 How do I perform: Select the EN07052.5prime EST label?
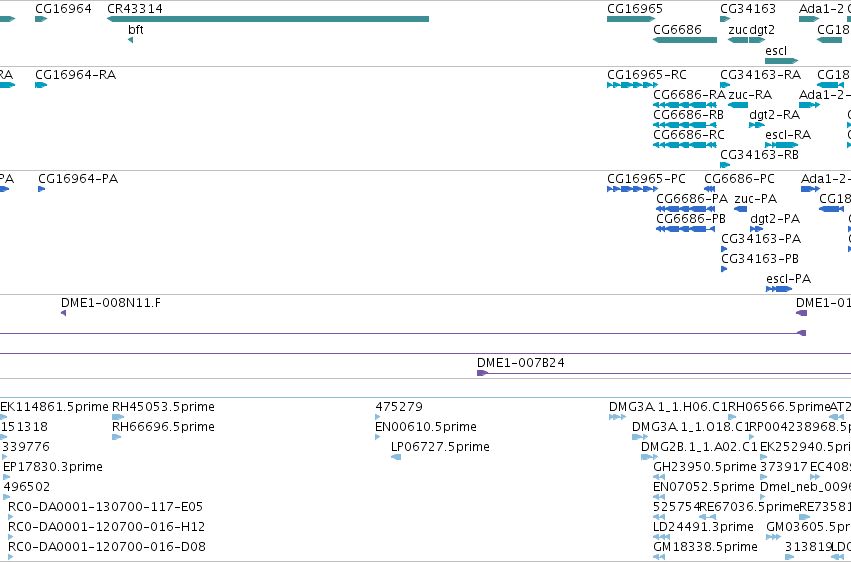click(704, 487)
